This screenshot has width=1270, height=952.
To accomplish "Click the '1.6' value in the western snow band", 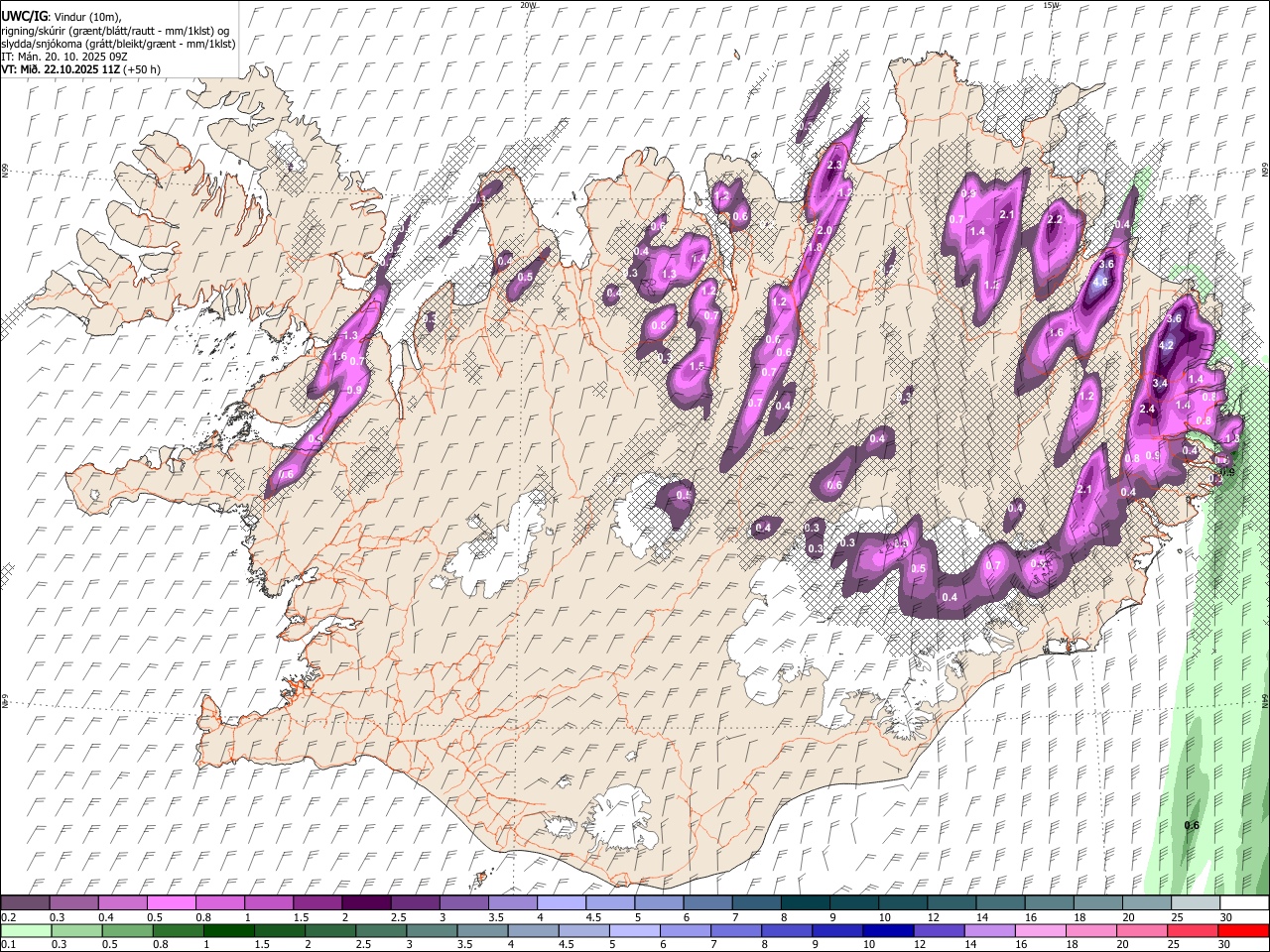I will click(x=339, y=356).
